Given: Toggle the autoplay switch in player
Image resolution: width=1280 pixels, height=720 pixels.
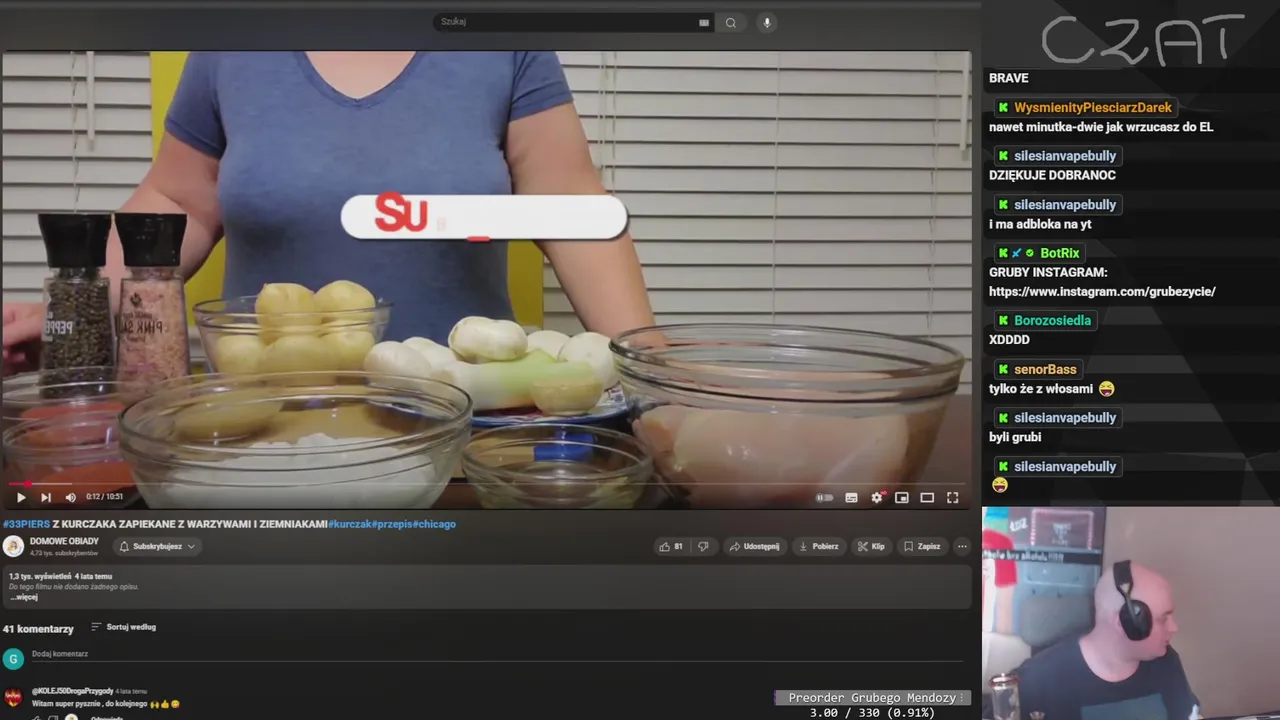Looking at the screenshot, I should [x=824, y=497].
